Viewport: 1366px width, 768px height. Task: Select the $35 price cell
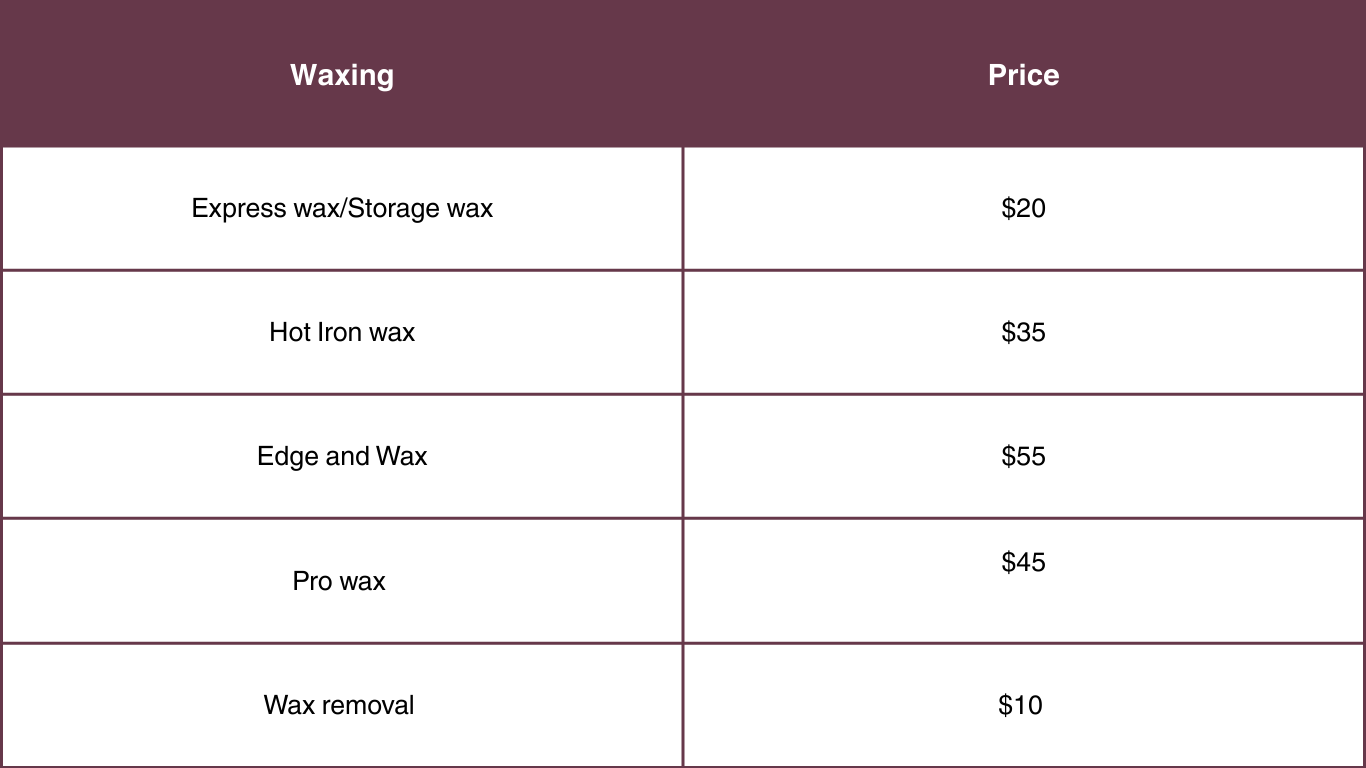(x=1023, y=332)
